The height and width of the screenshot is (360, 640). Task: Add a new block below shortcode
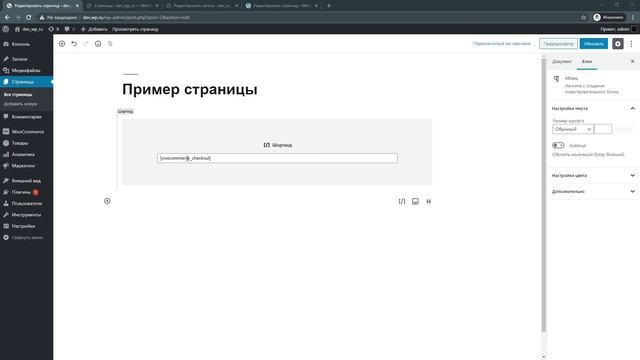point(107,201)
